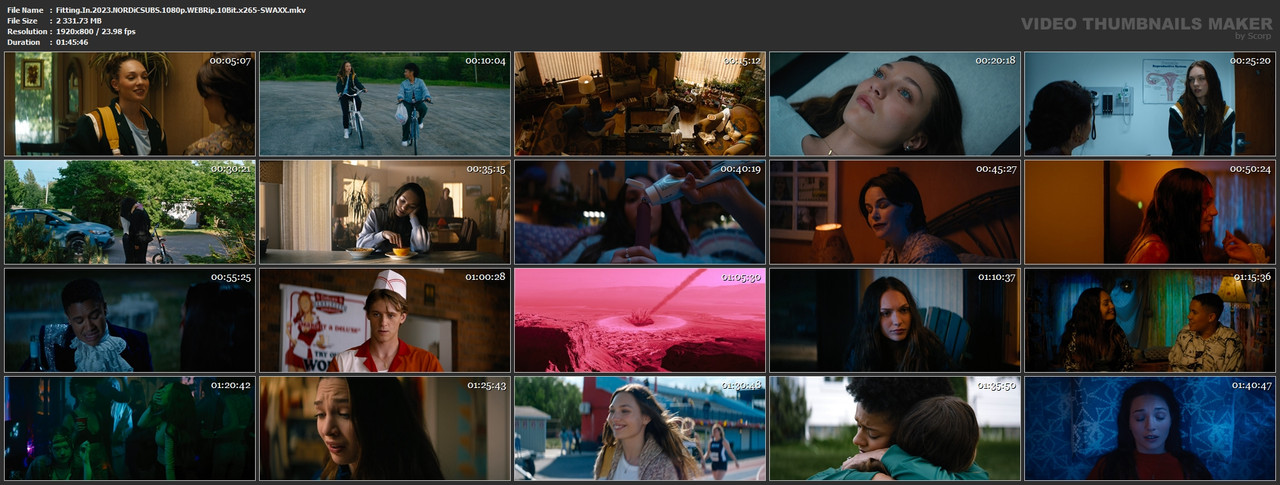Select the blue car thumbnail at 00:30:21
The image size is (1280, 485).
click(x=130, y=212)
